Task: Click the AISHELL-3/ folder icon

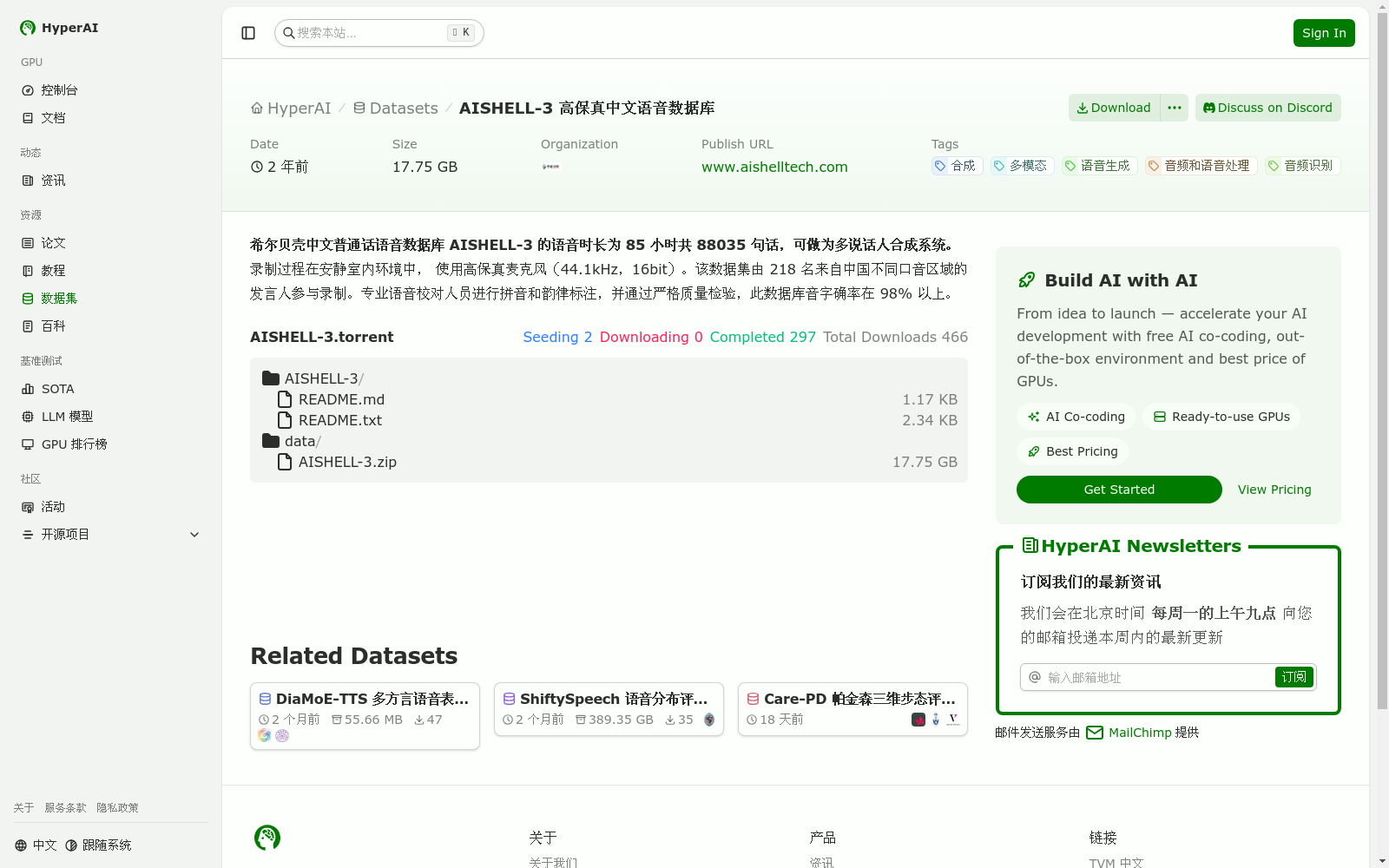Action: [271, 378]
